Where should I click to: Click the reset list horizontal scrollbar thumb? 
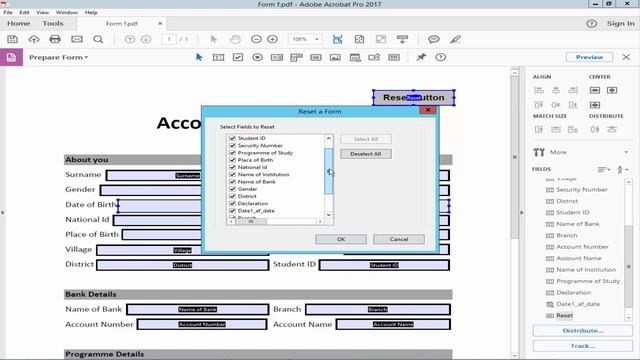click(x=251, y=221)
